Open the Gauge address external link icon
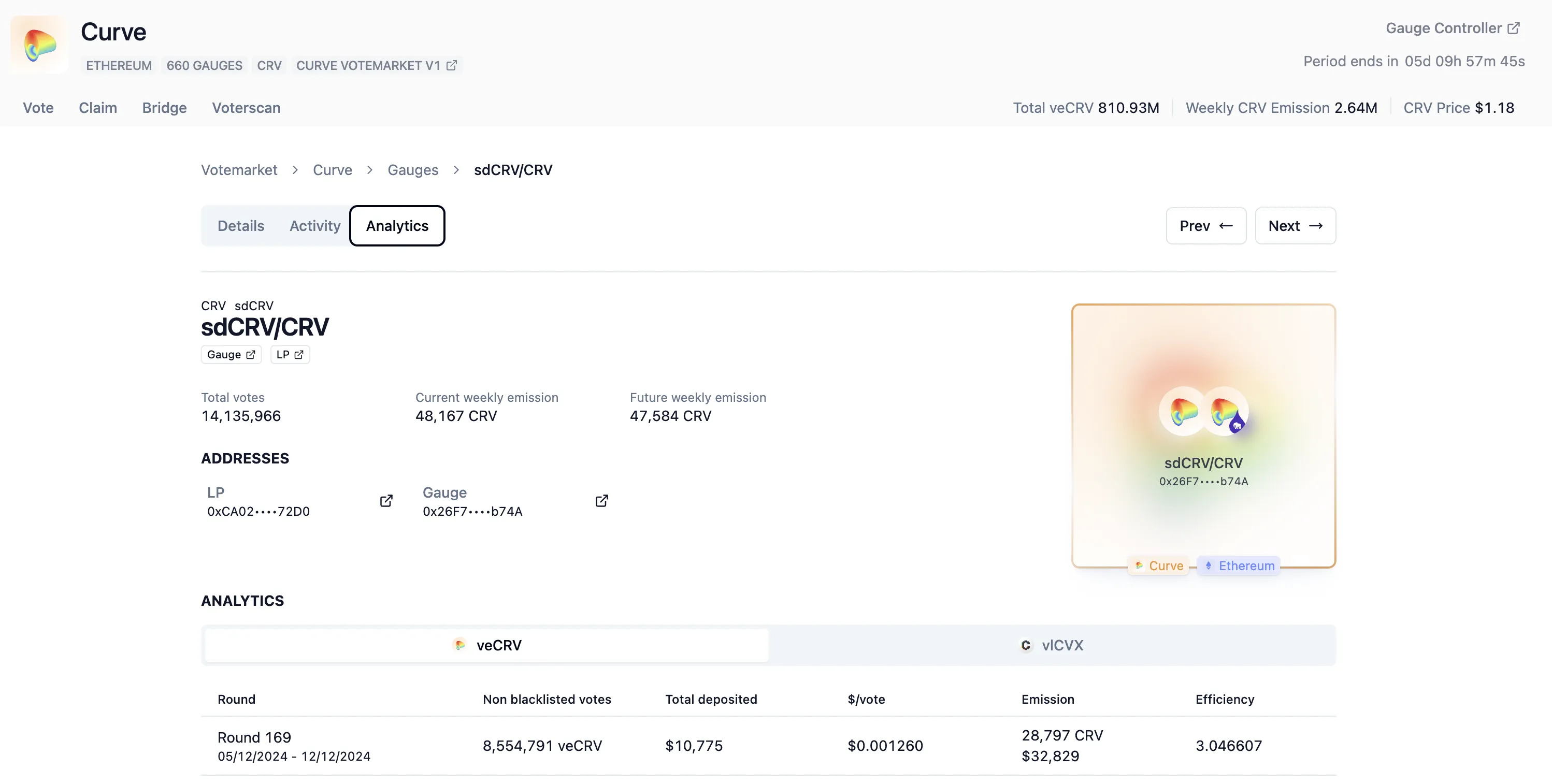 pyautogui.click(x=601, y=501)
